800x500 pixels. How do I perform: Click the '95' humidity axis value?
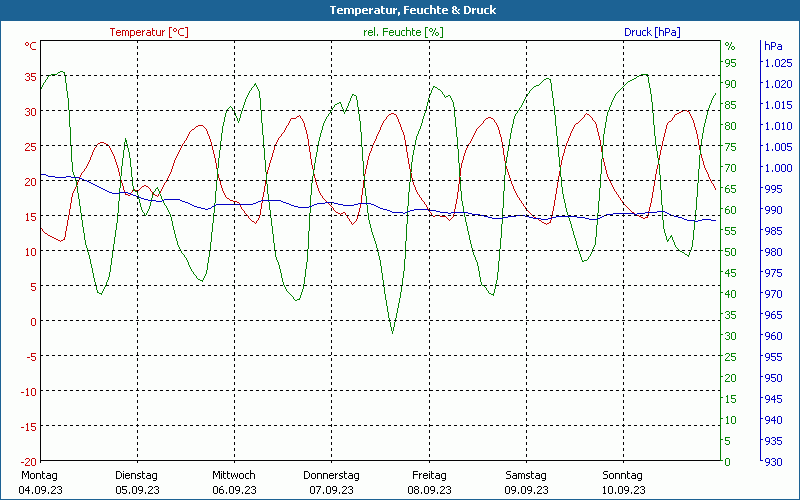[731, 63]
